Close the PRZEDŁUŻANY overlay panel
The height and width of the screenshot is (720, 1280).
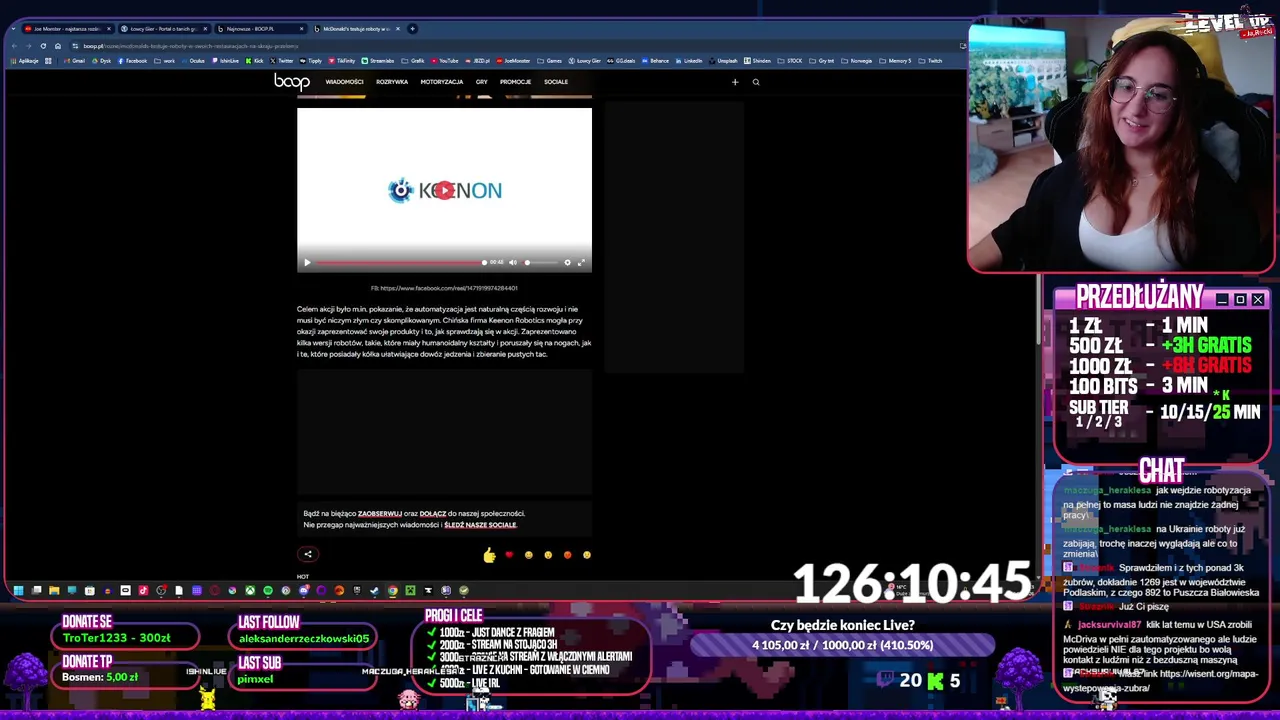[1258, 299]
